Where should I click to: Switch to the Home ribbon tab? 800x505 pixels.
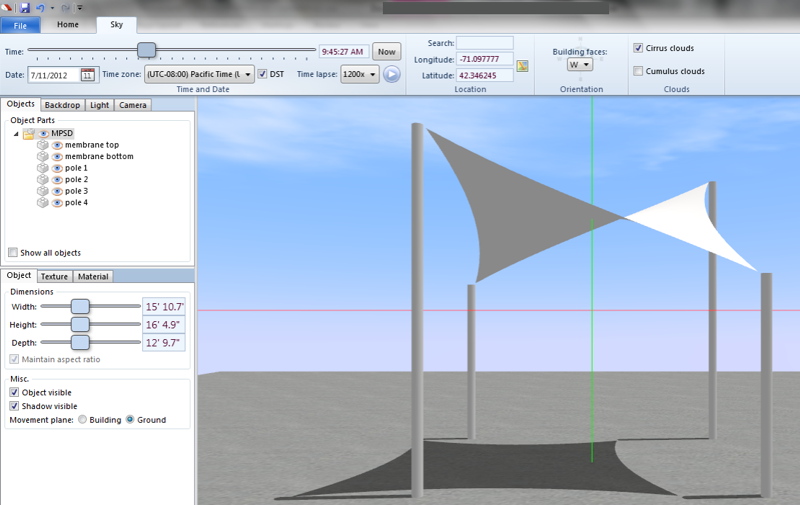[x=68, y=23]
